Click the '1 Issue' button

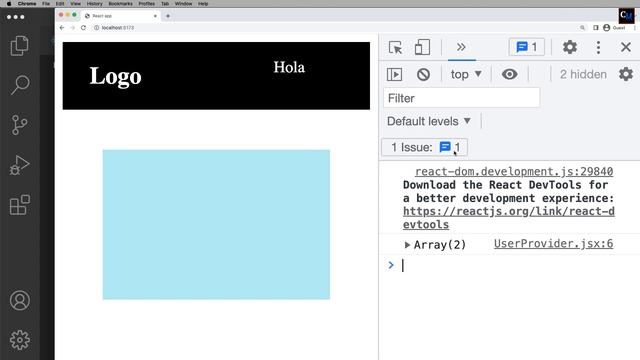coord(424,147)
